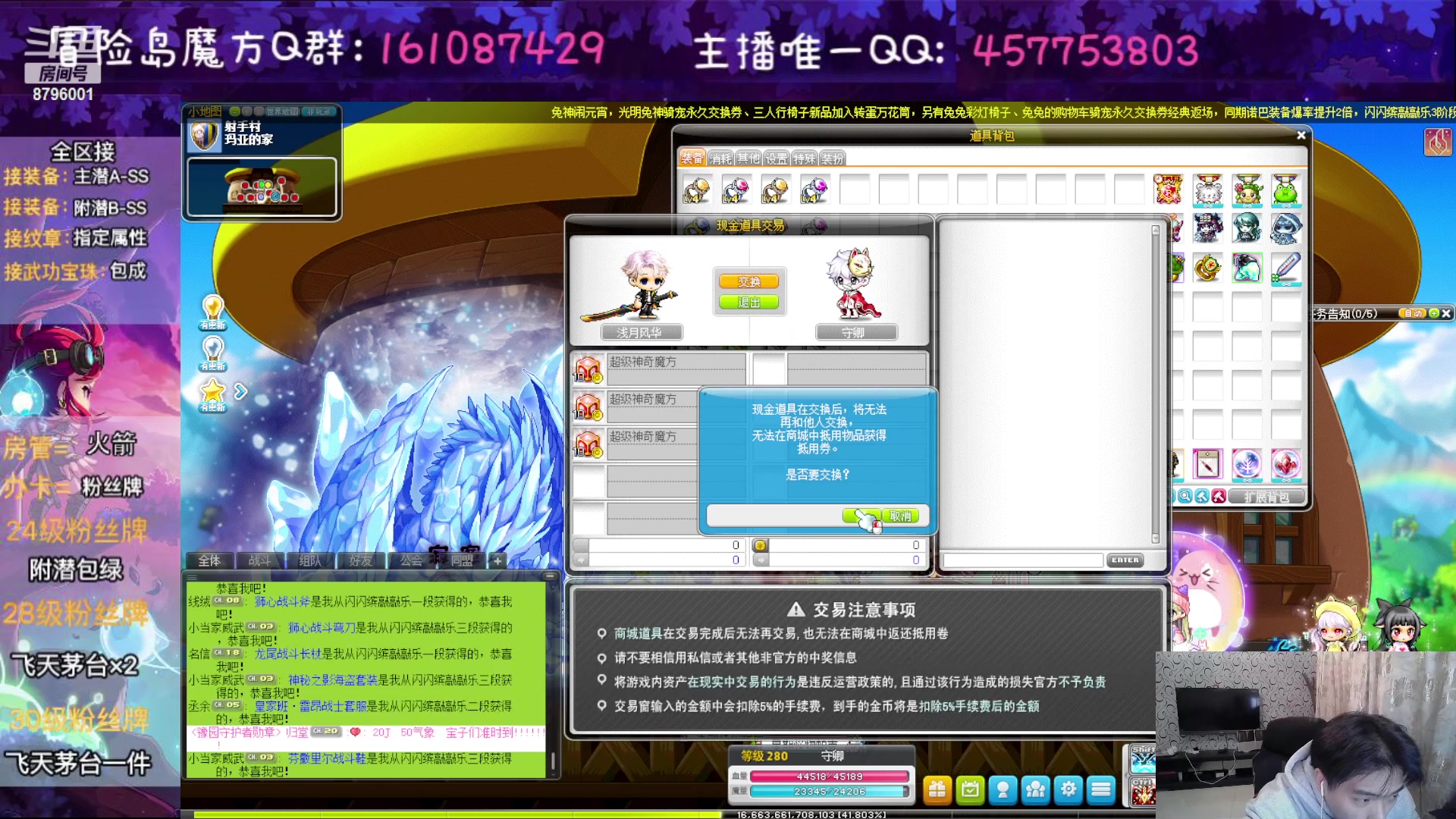Expand the star notification arrow

240,391
